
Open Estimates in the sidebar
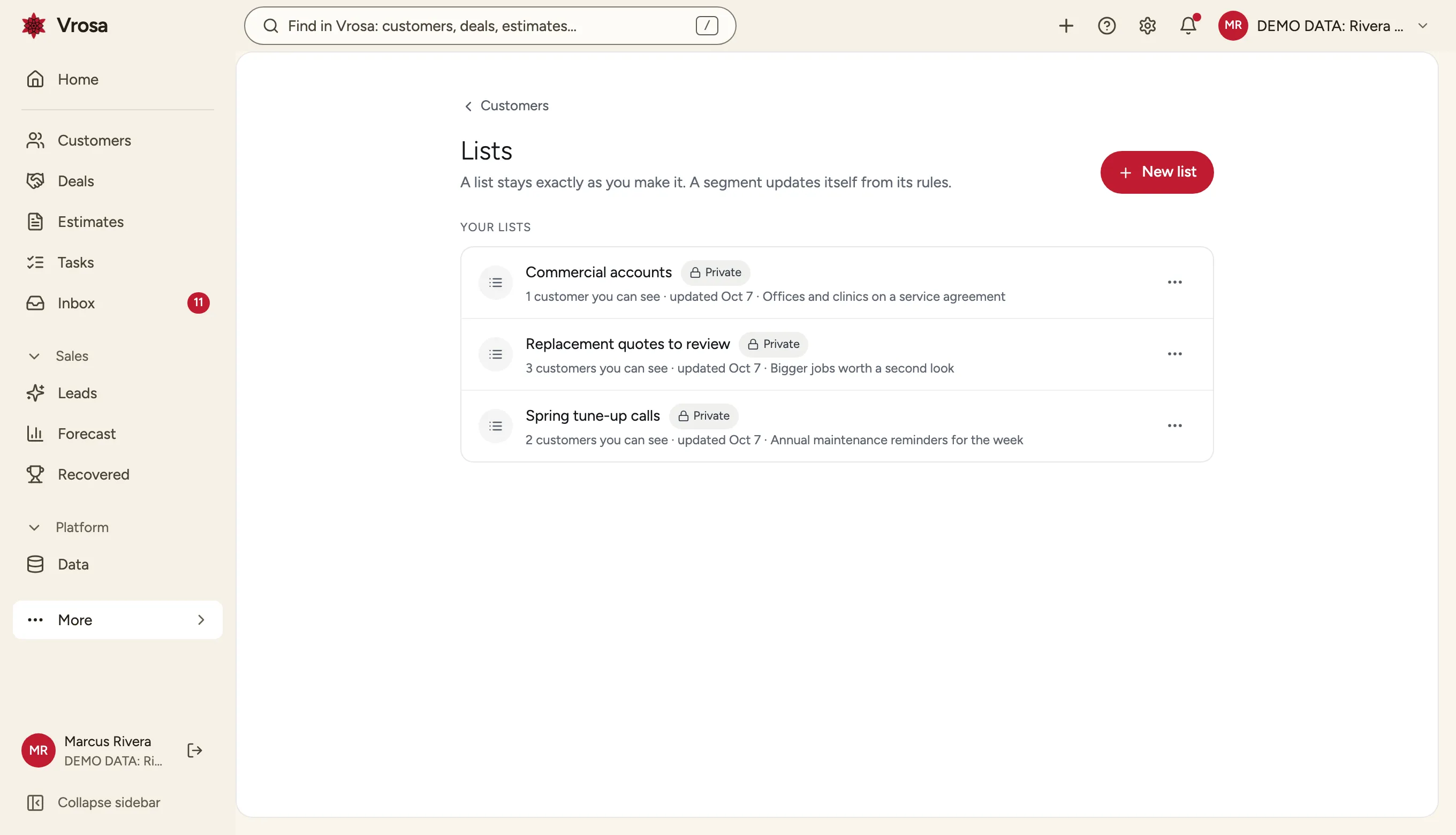pyautogui.click(x=118, y=222)
